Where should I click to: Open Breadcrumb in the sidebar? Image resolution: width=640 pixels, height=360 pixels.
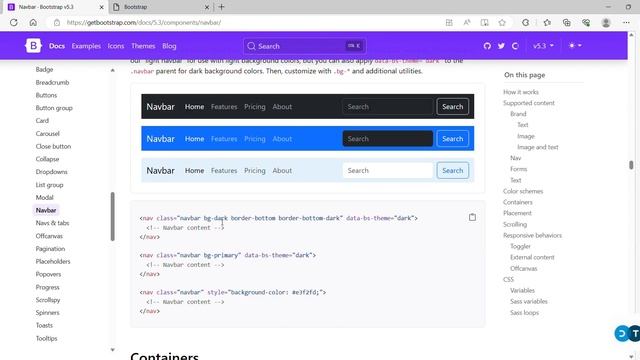click(x=52, y=82)
